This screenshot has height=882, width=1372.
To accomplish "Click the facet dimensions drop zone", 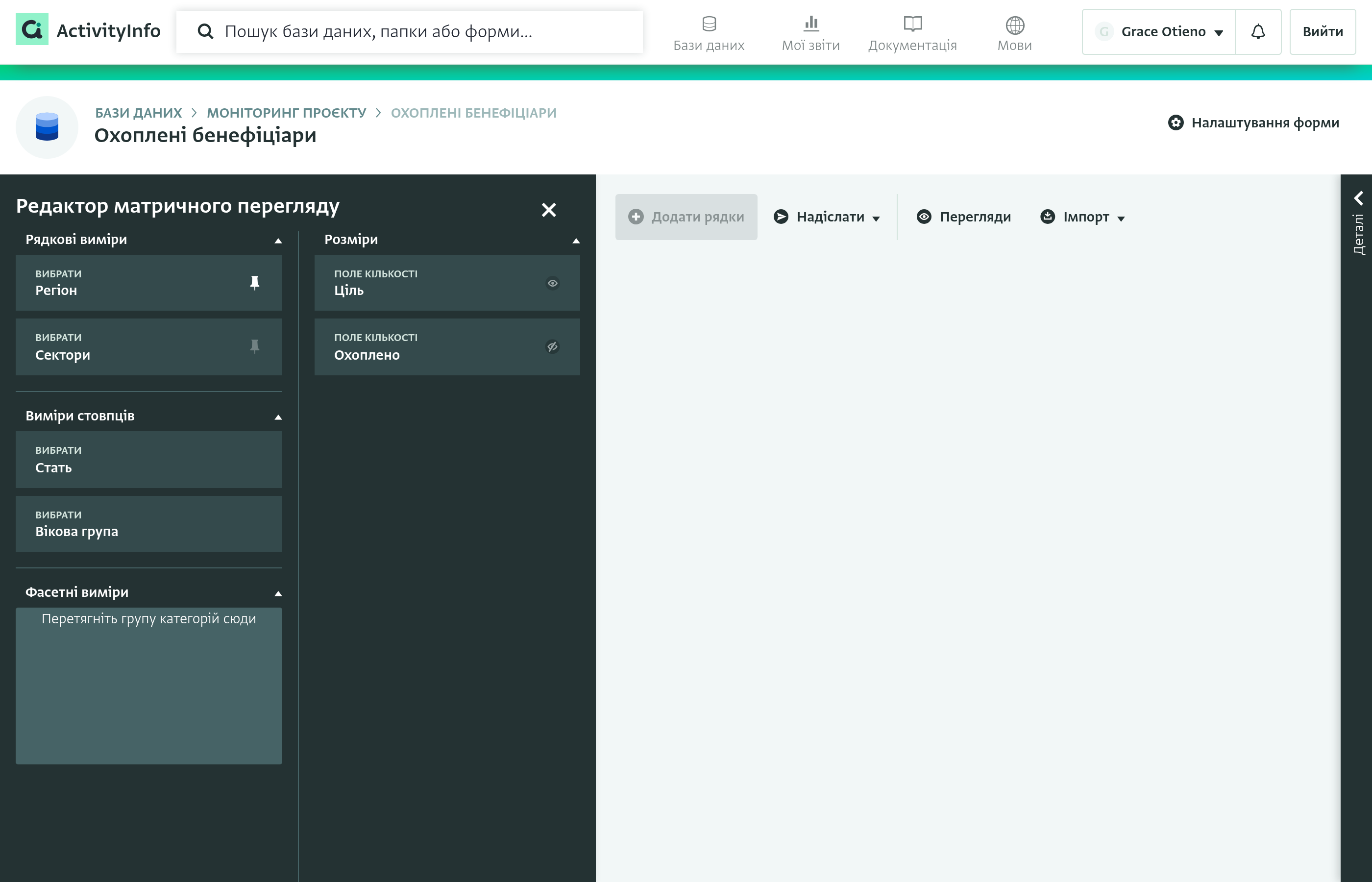I will click(149, 686).
